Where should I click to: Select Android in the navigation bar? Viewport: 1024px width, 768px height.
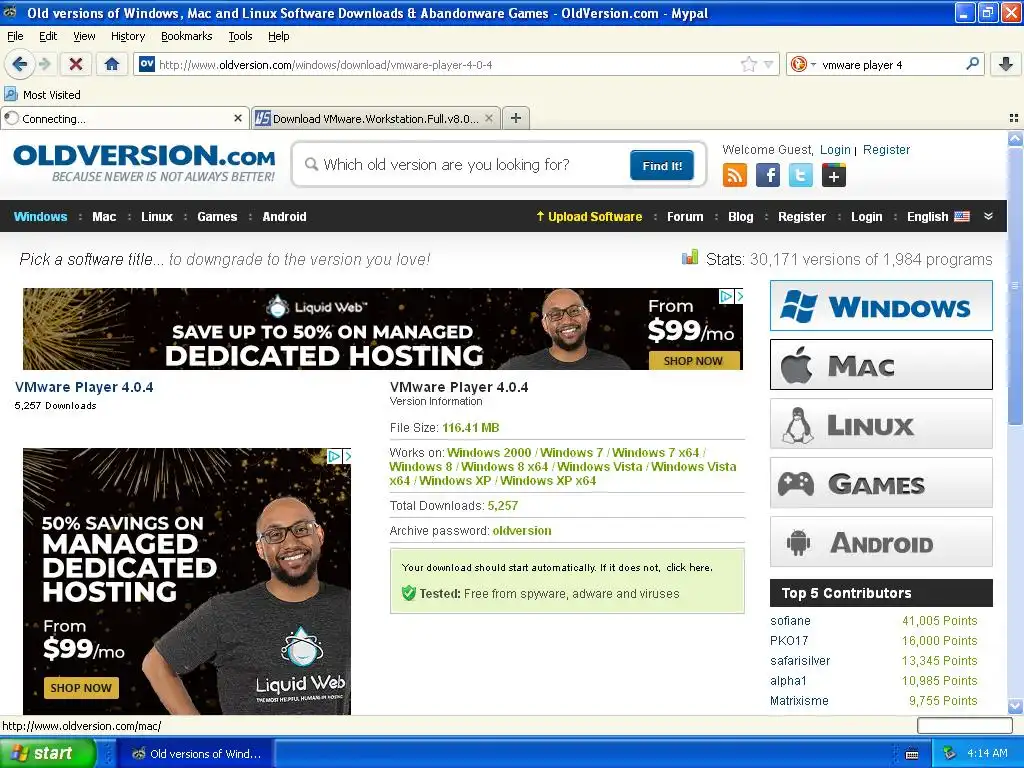click(x=284, y=217)
